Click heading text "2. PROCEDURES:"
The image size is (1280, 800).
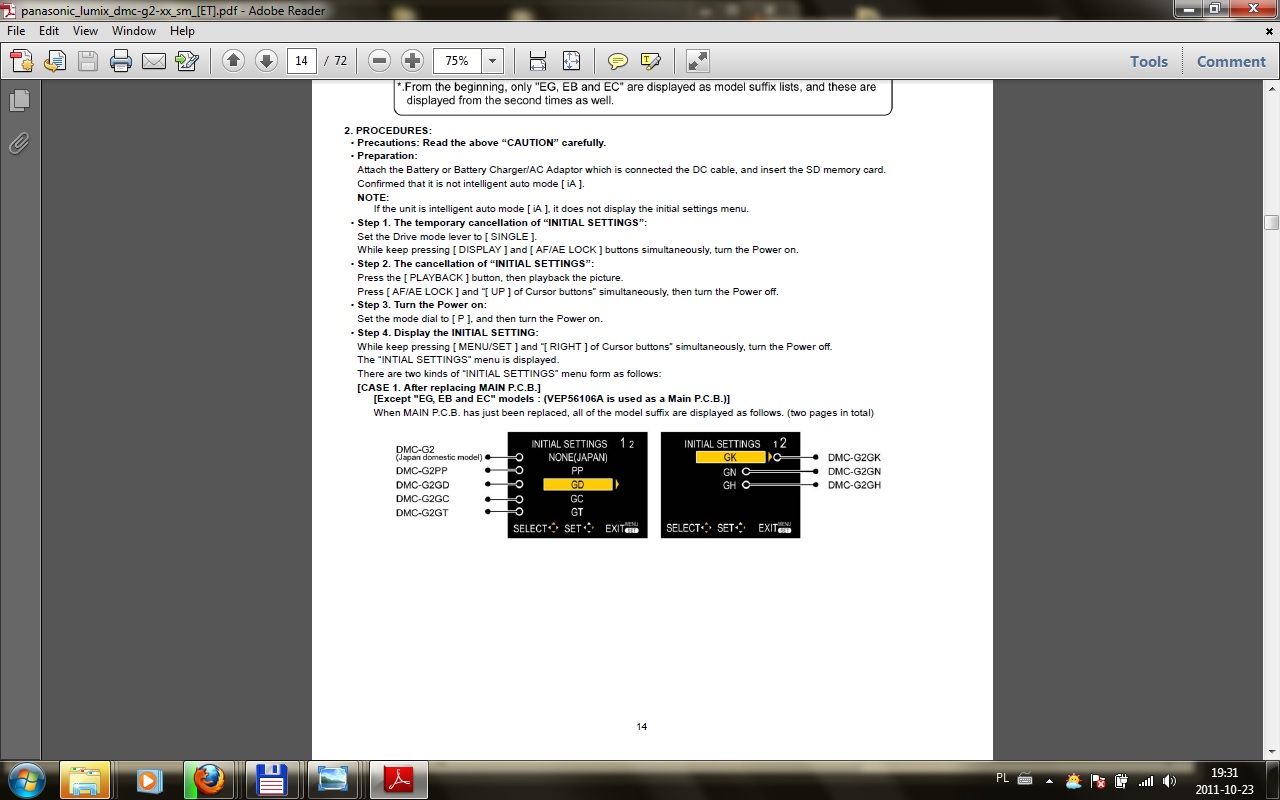click(x=388, y=131)
